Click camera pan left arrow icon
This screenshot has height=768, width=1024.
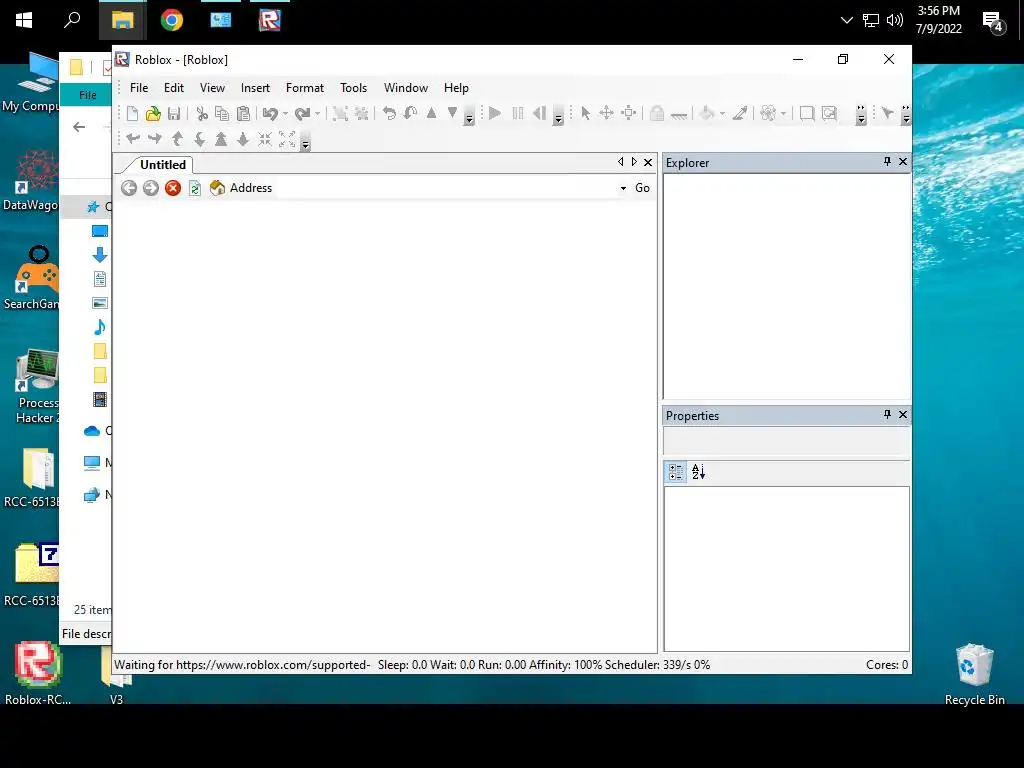[133, 138]
